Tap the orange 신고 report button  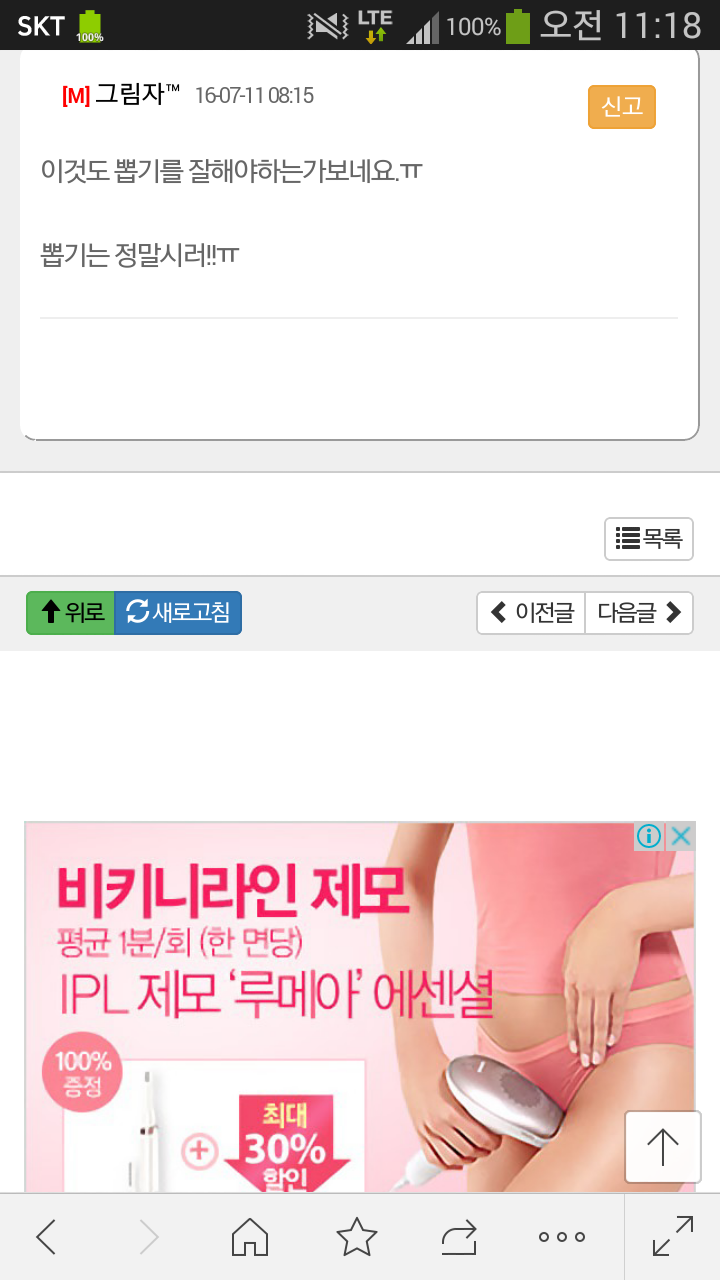622,107
